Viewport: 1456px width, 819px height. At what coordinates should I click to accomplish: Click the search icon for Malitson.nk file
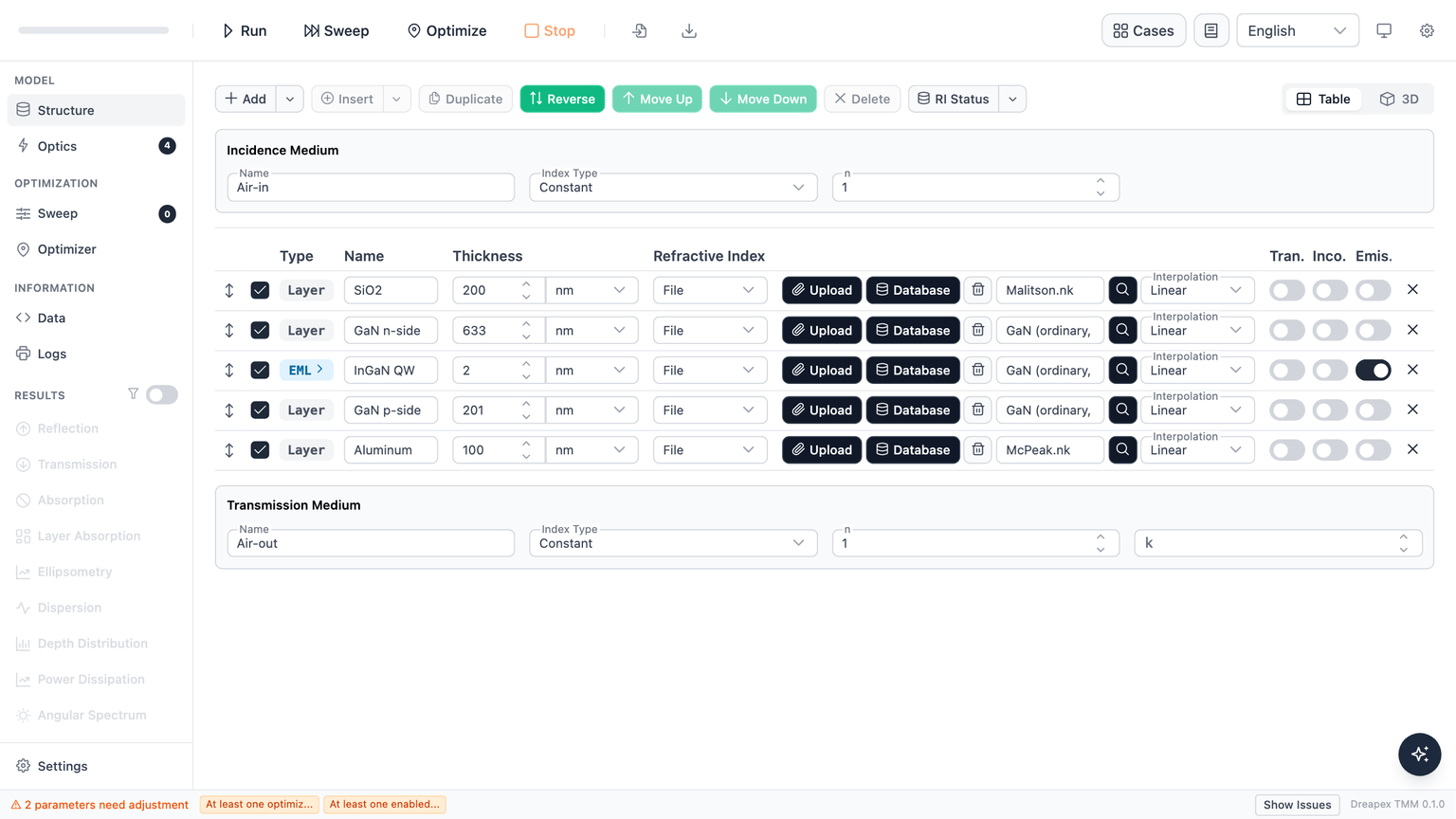[x=1122, y=290]
